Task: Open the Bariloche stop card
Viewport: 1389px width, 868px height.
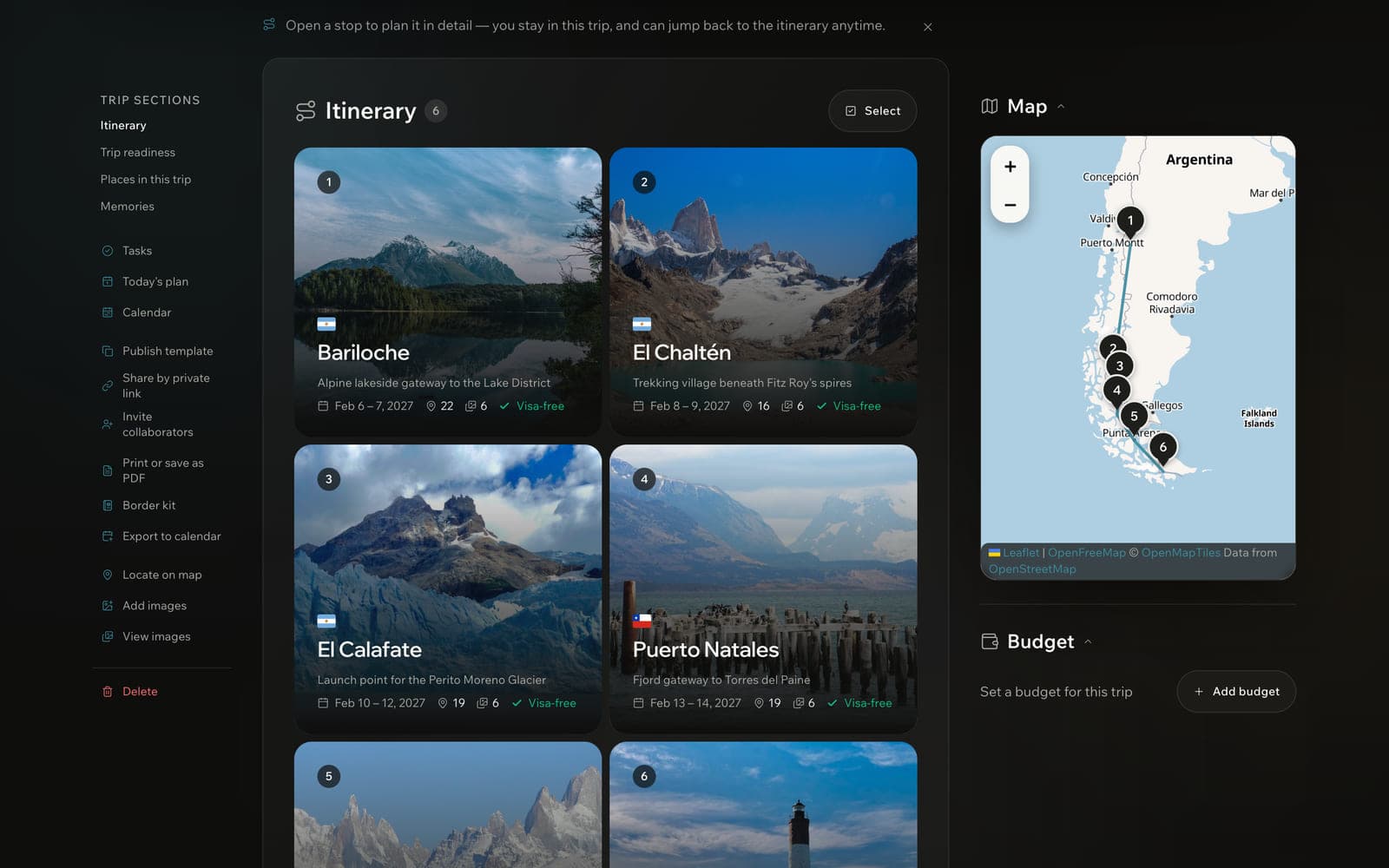Action: point(448,292)
